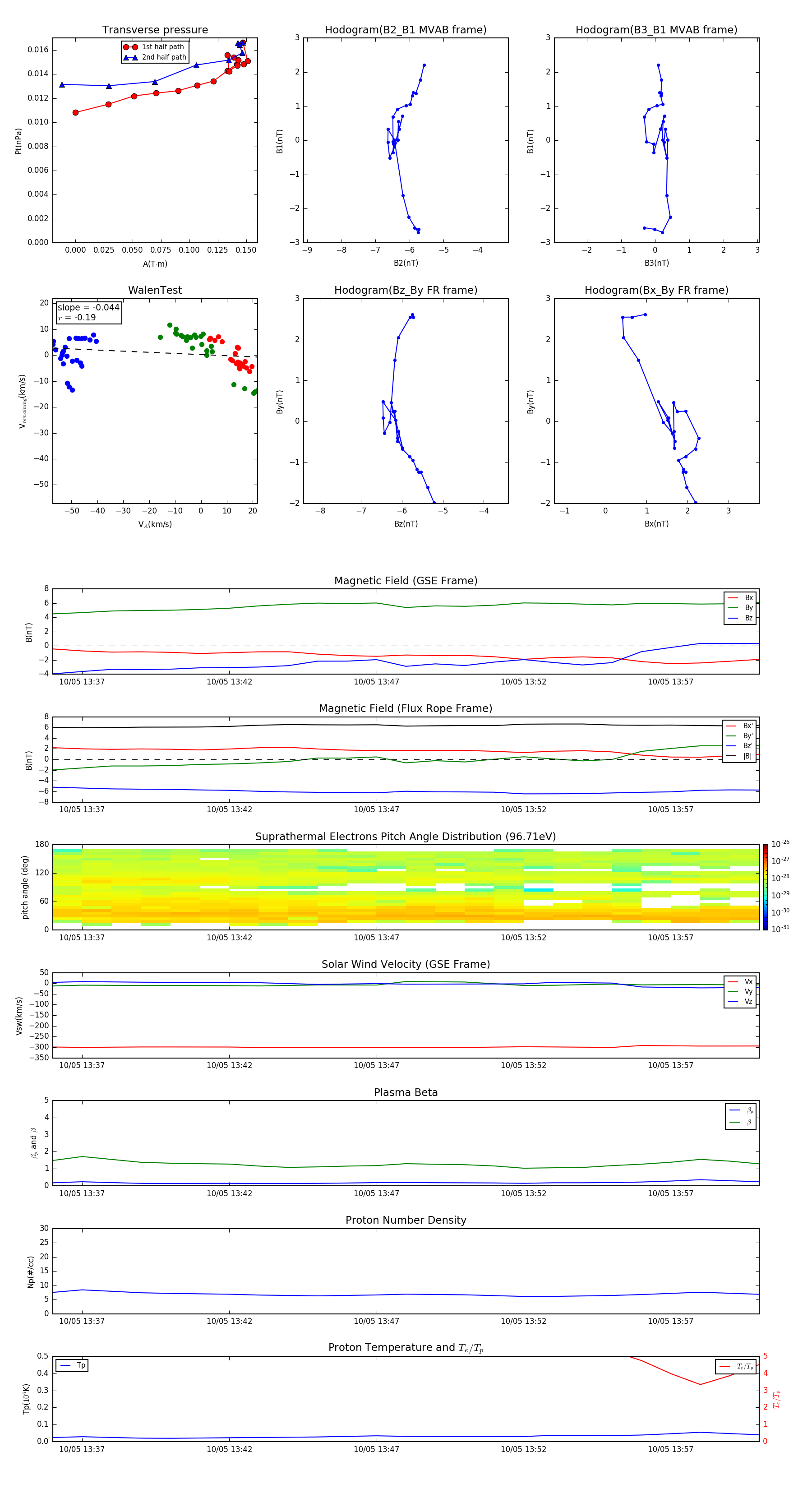This screenshot has height=1489, width=812.
Task: Select the Te/Tp legend entry
Action: click(736, 1366)
